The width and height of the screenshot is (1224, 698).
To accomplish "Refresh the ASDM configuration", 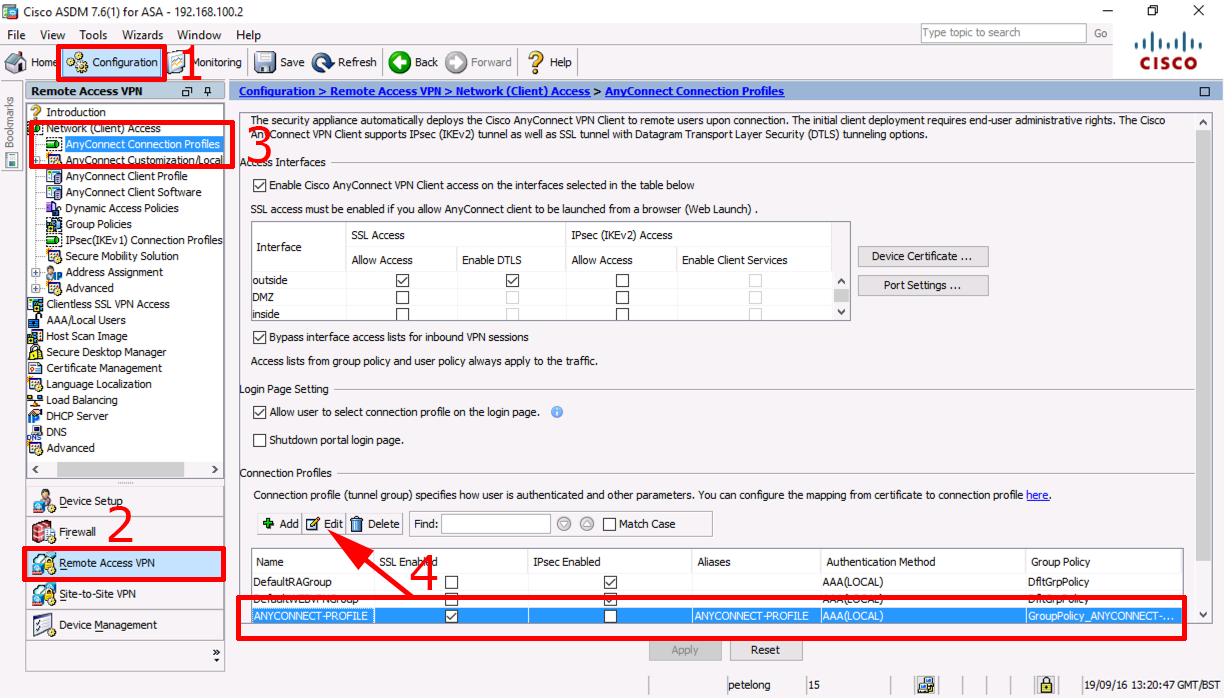I will pyautogui.click(x=345, y=62).
